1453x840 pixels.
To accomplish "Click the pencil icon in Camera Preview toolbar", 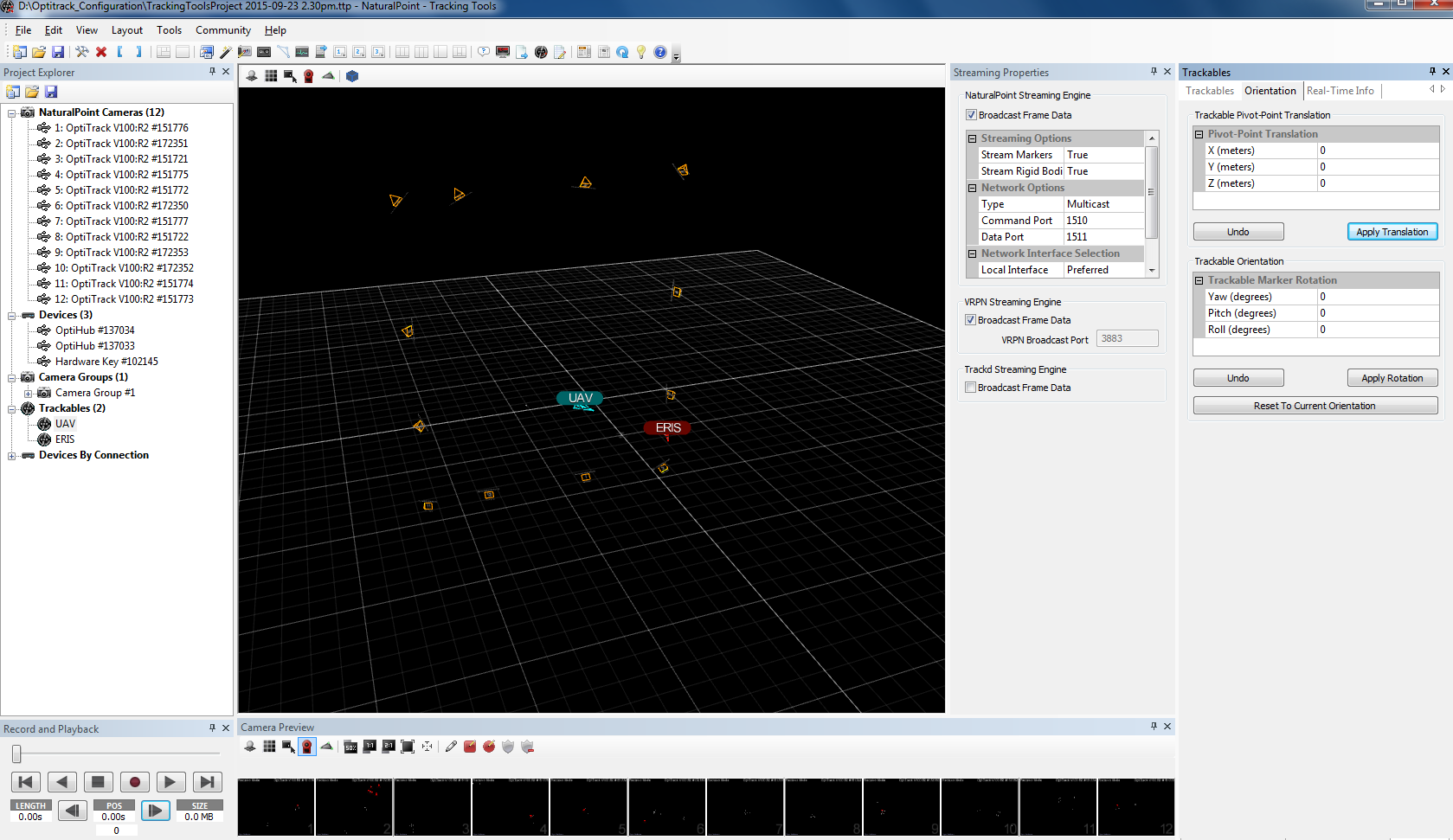I will click(451, 747).
